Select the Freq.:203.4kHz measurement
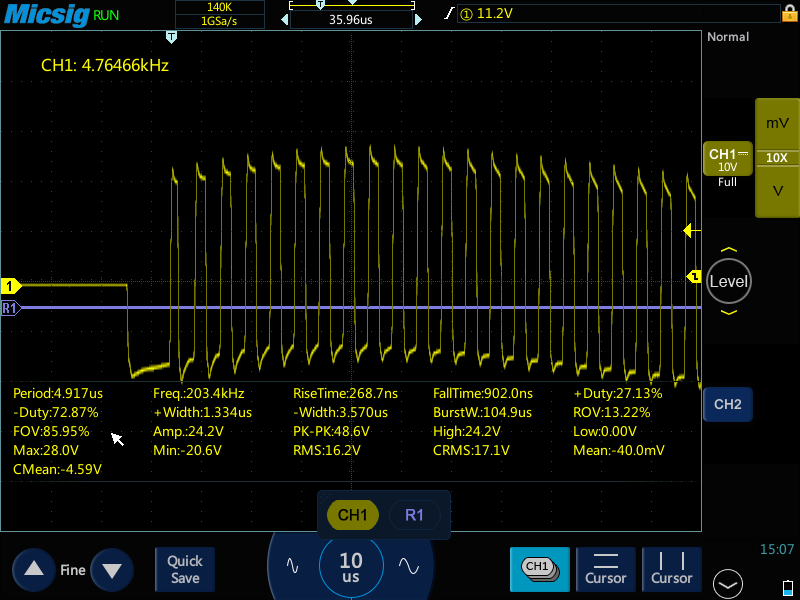 [198, 393]
